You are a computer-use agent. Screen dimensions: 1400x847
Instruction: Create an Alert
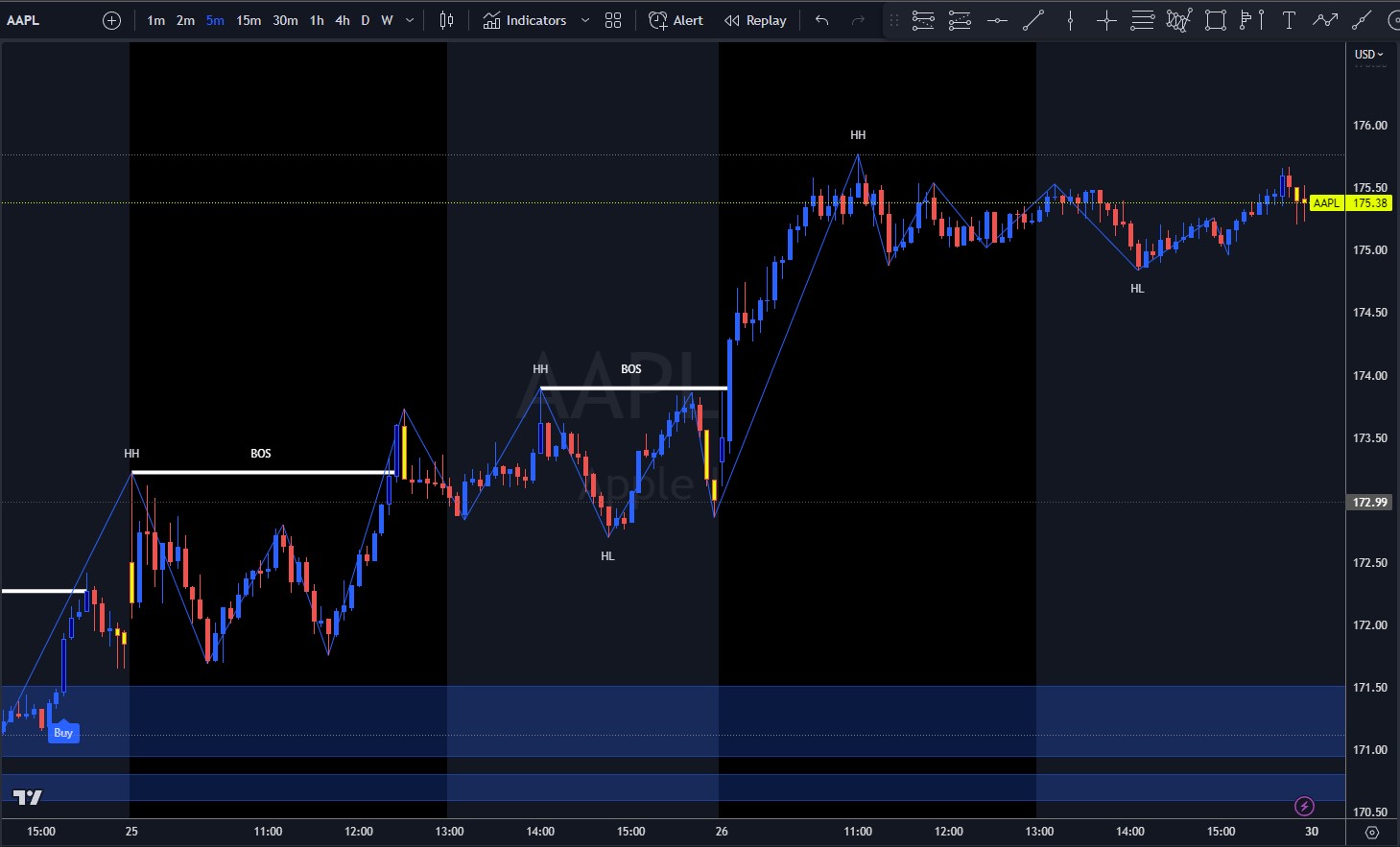pyautogui.click(x=676, y=20)
